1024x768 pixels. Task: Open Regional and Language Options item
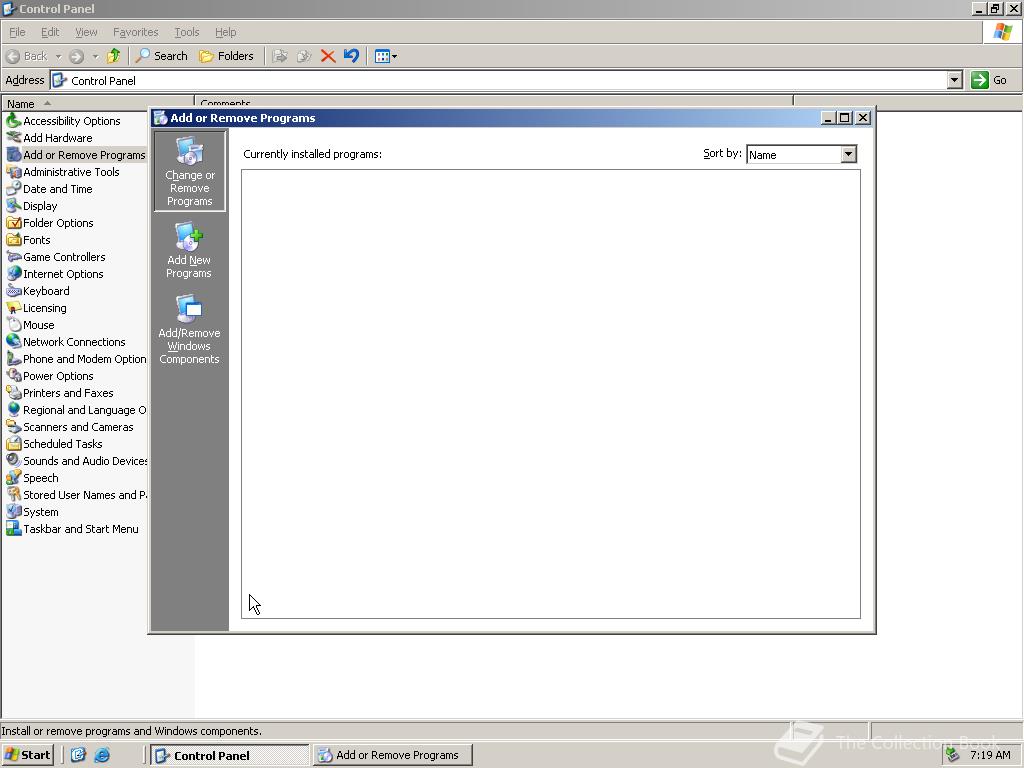[76, 409]
